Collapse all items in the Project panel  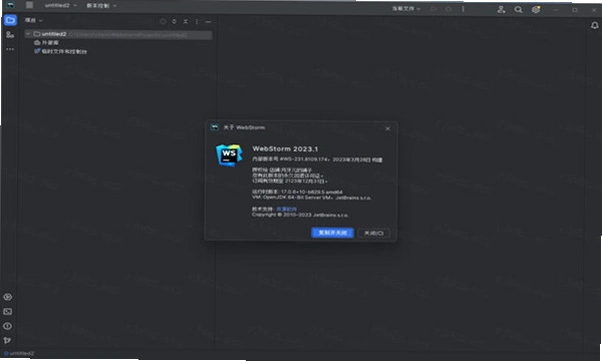185,22
